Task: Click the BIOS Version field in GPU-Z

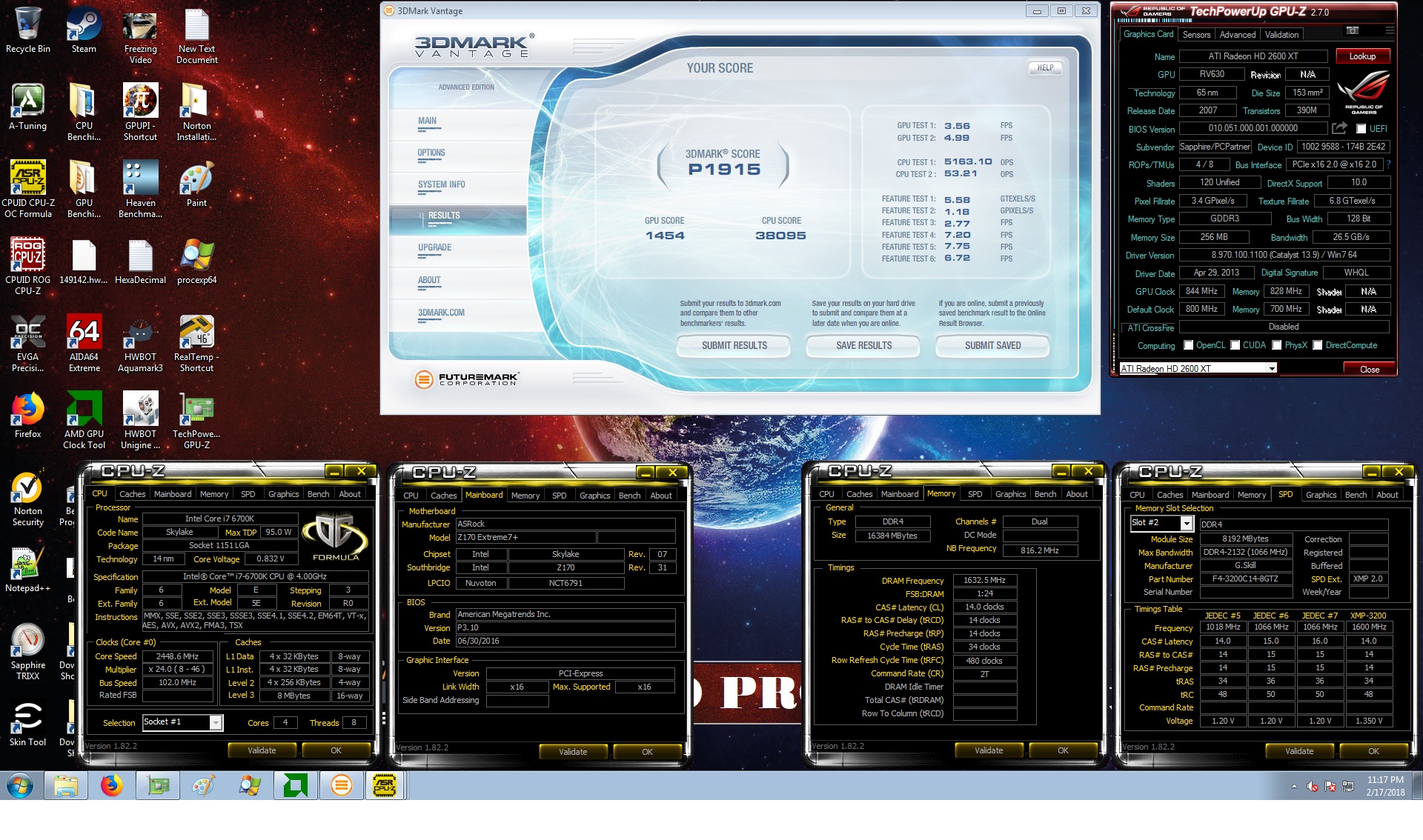Action: pyautogui.click(x=1253, y=128)
